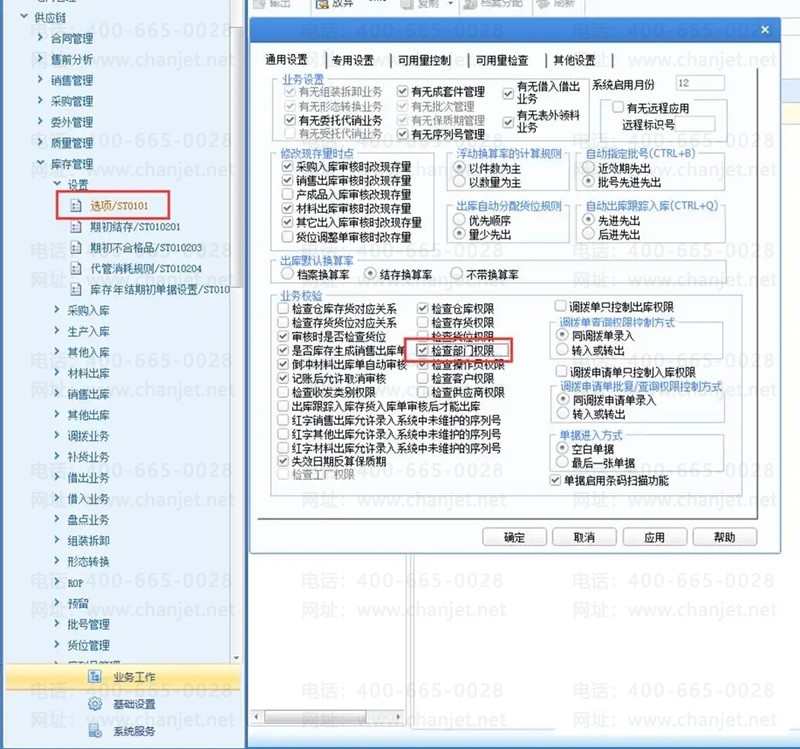Open the 可用量控制 tab

[424, 60]
